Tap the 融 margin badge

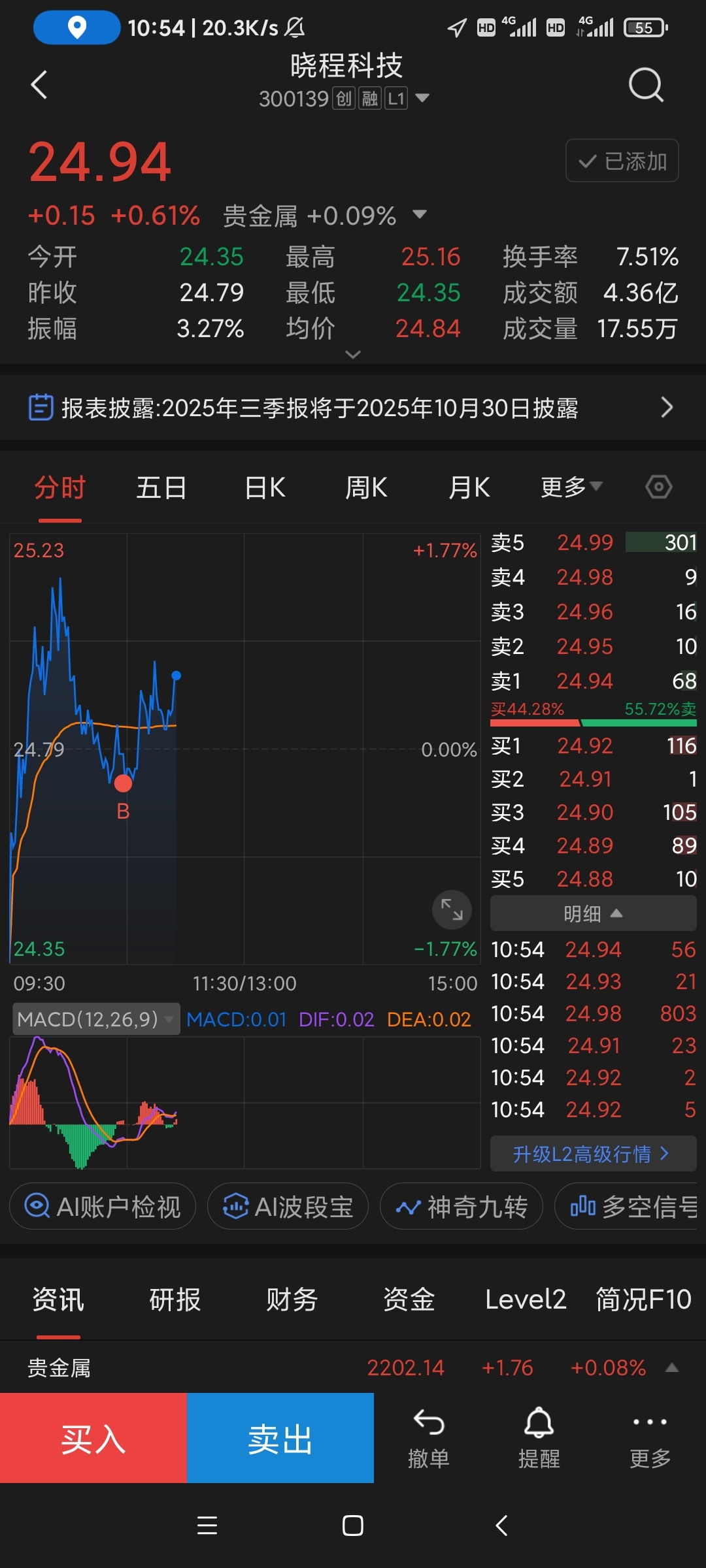(x=370, y=99)
